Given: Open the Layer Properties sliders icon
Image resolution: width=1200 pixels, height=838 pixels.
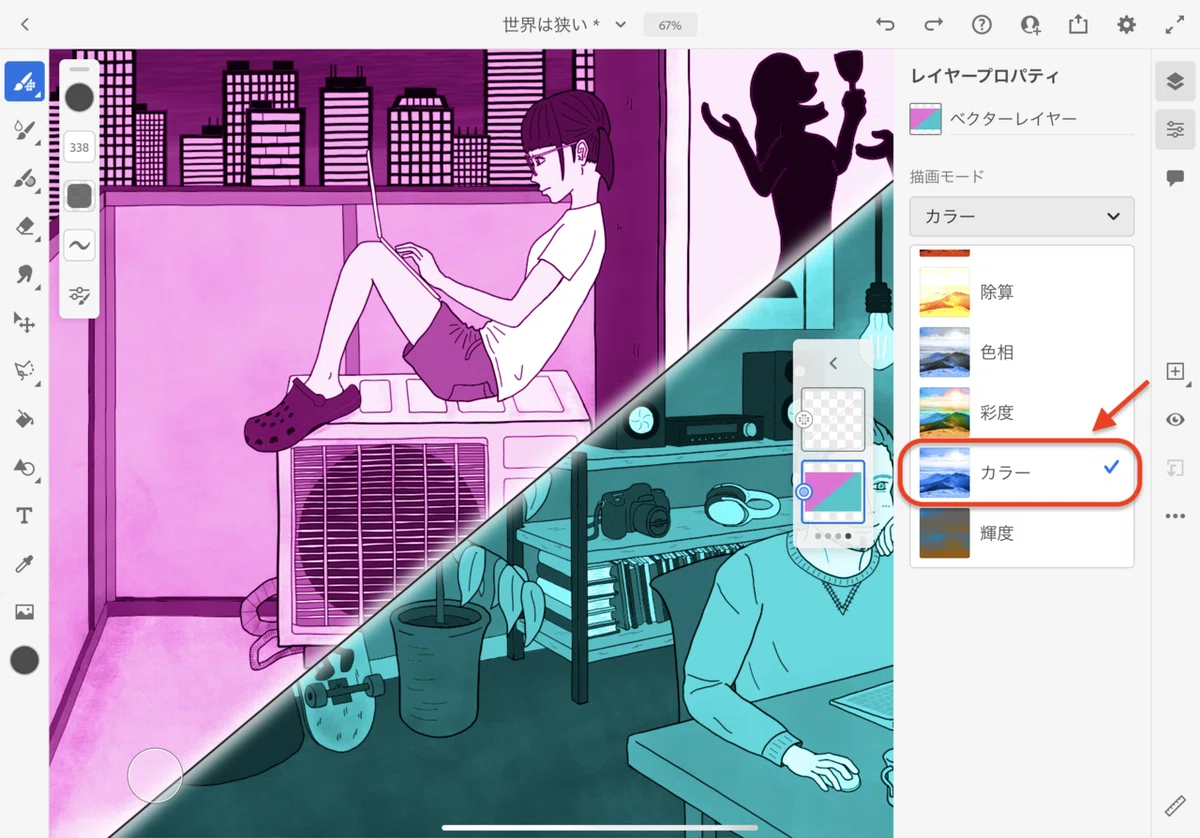Looking at the screenshot, I should pyautogui.click(x=1175, y=130).
